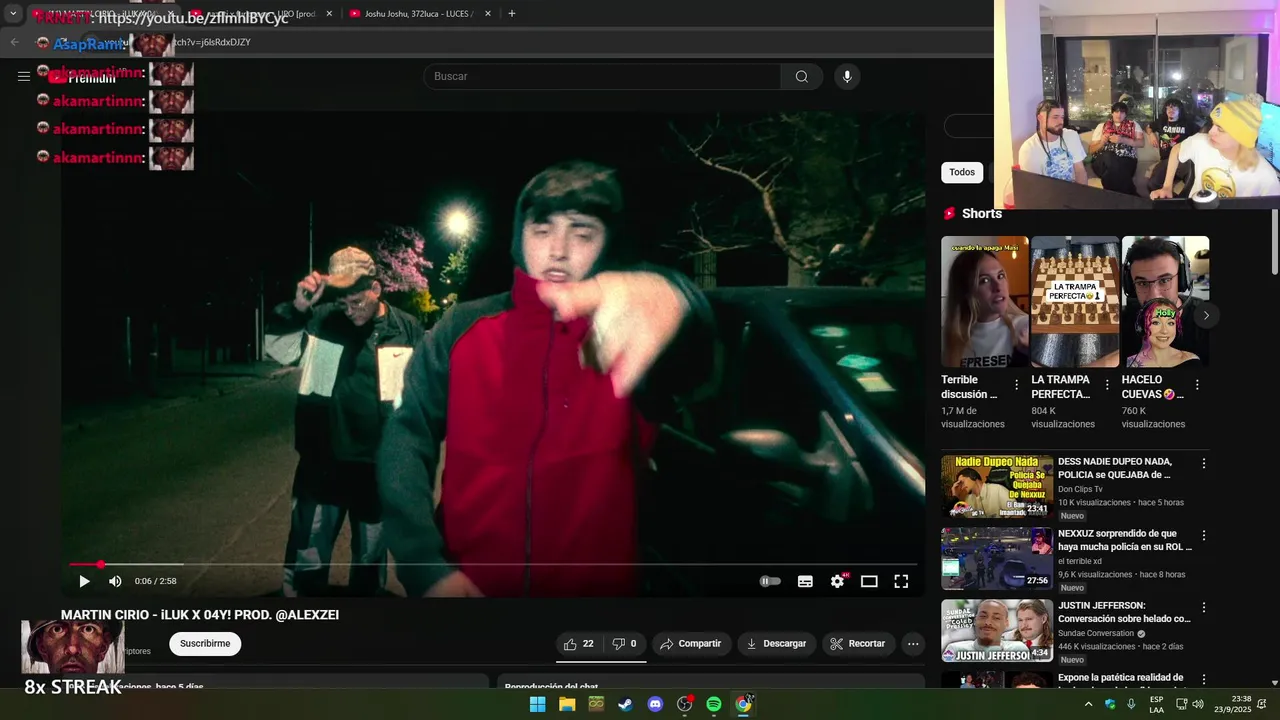Mute the video volume speaker icon
This screenshot has height=720, width=1280.
(115, 581)
